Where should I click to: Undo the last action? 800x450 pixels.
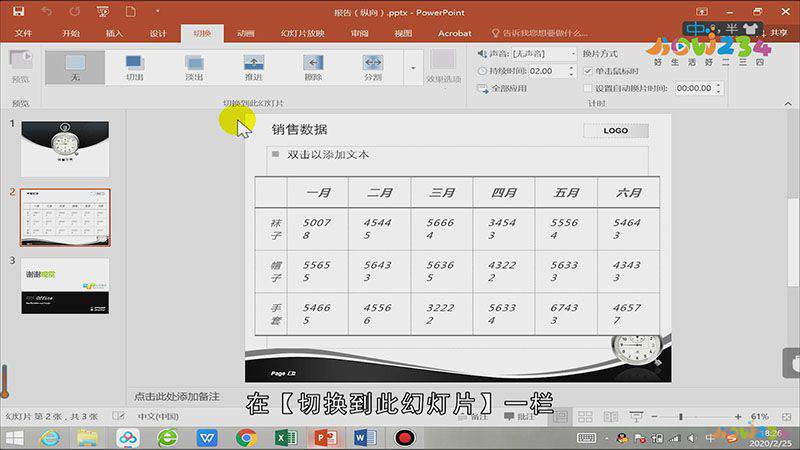(x=46, y=11)
